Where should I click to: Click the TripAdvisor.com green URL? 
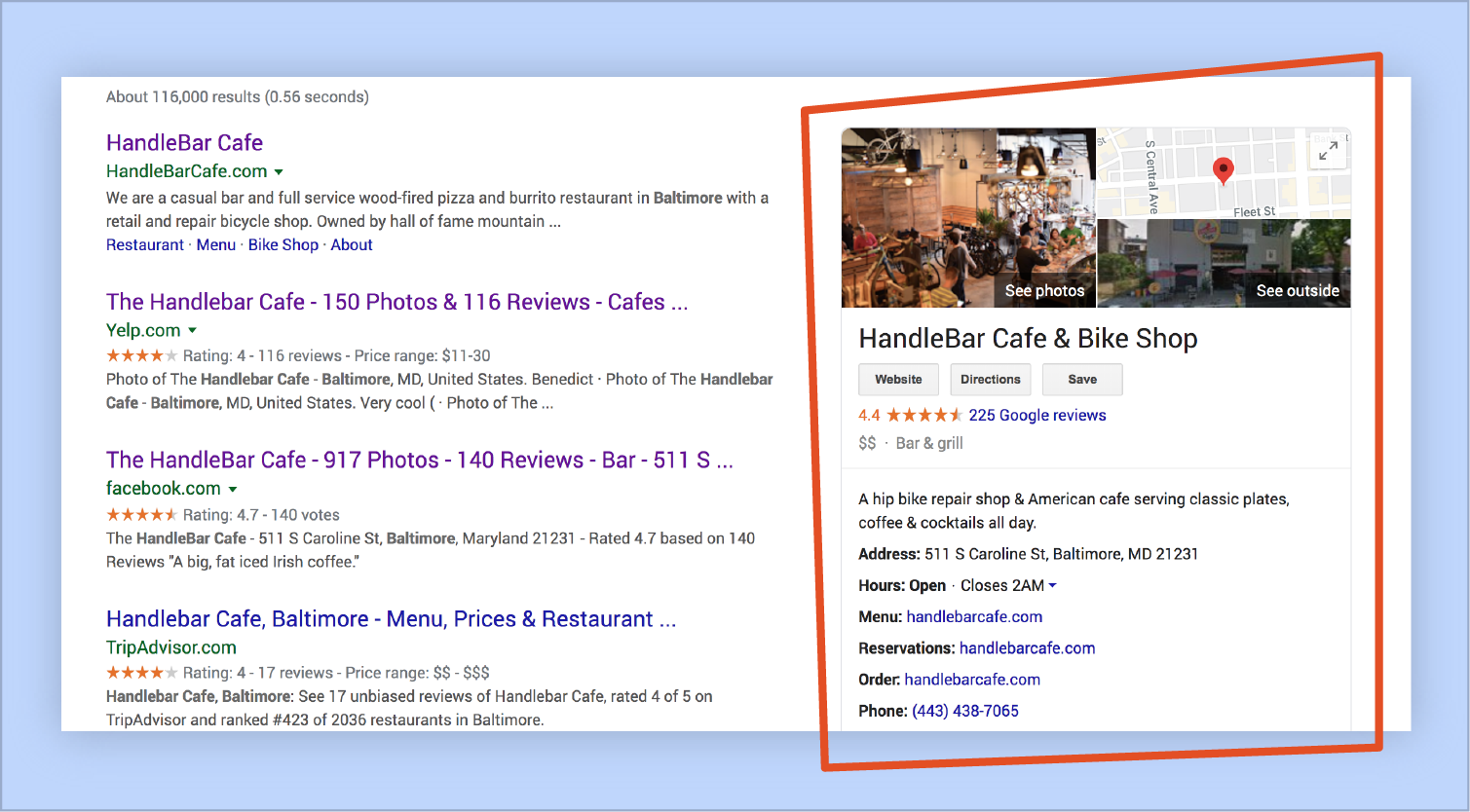[x=171, y=647]
